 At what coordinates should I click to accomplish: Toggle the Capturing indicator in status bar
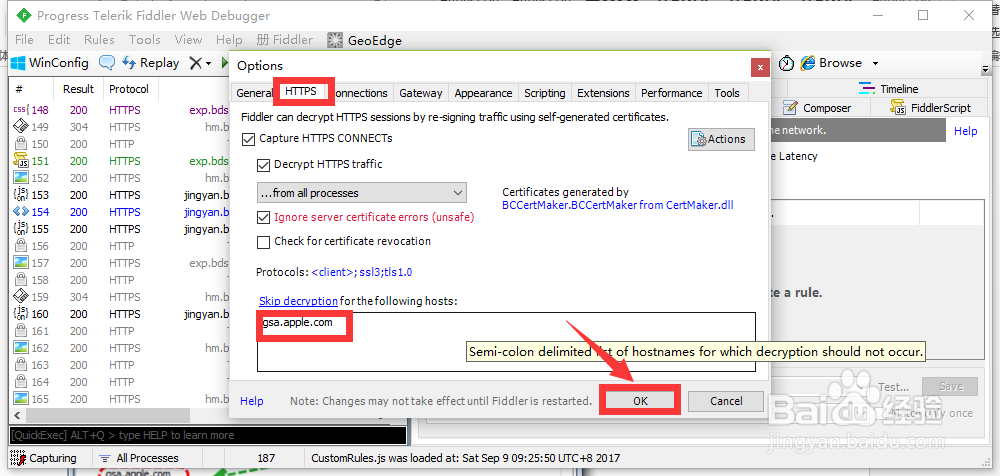43,457
